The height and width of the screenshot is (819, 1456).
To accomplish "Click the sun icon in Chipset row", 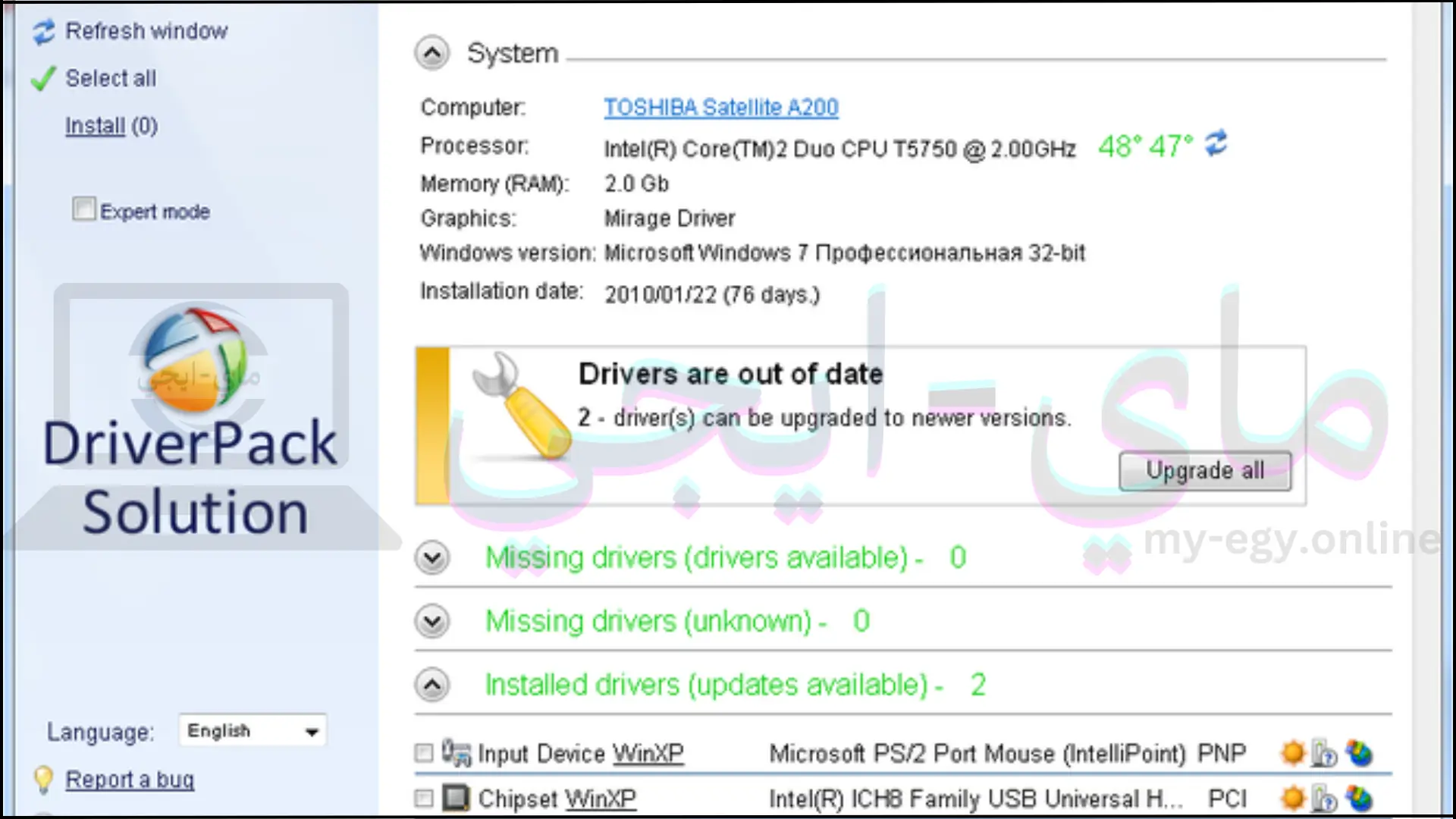I will coord(1292,798).
